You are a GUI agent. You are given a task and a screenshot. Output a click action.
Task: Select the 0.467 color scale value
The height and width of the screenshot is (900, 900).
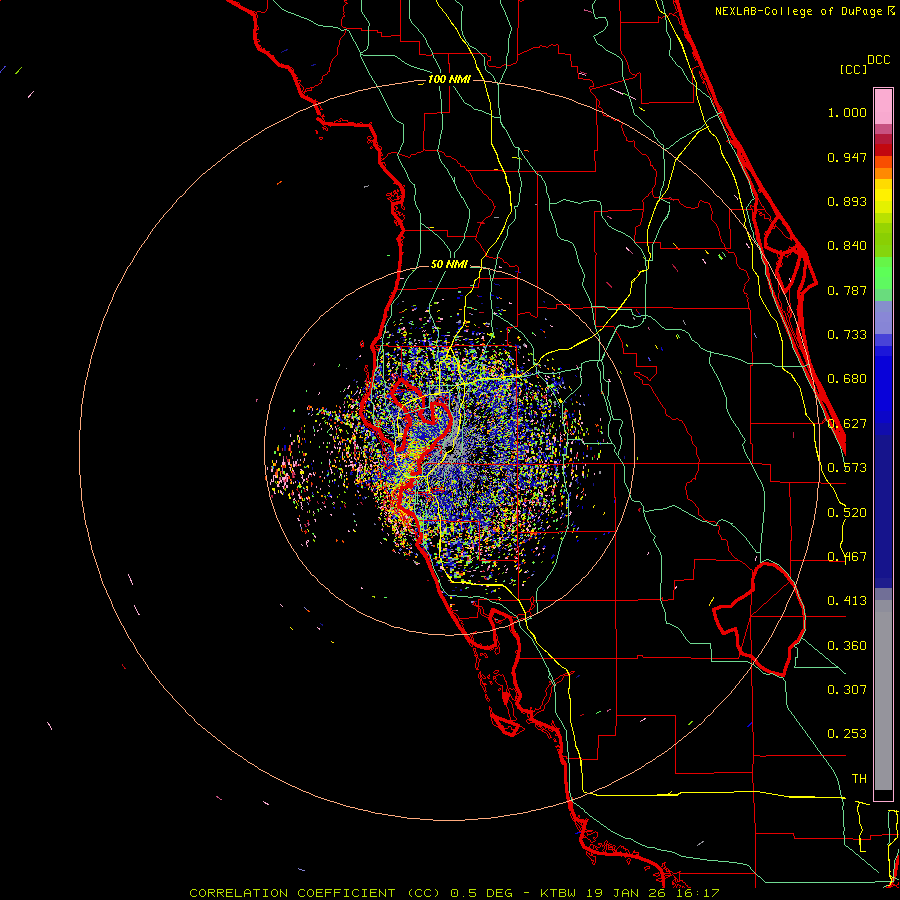click(847, 557)
